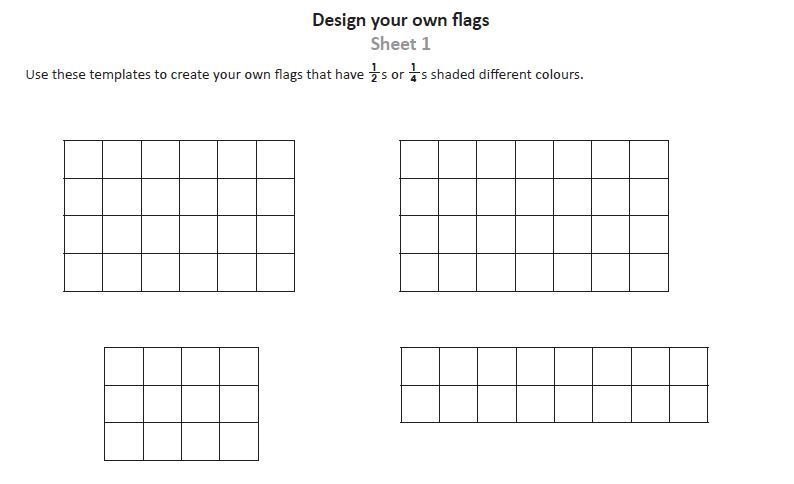Click the 'Design your own flags' title
The height and width of the screenshot is (484, 794).
(401, 20)
